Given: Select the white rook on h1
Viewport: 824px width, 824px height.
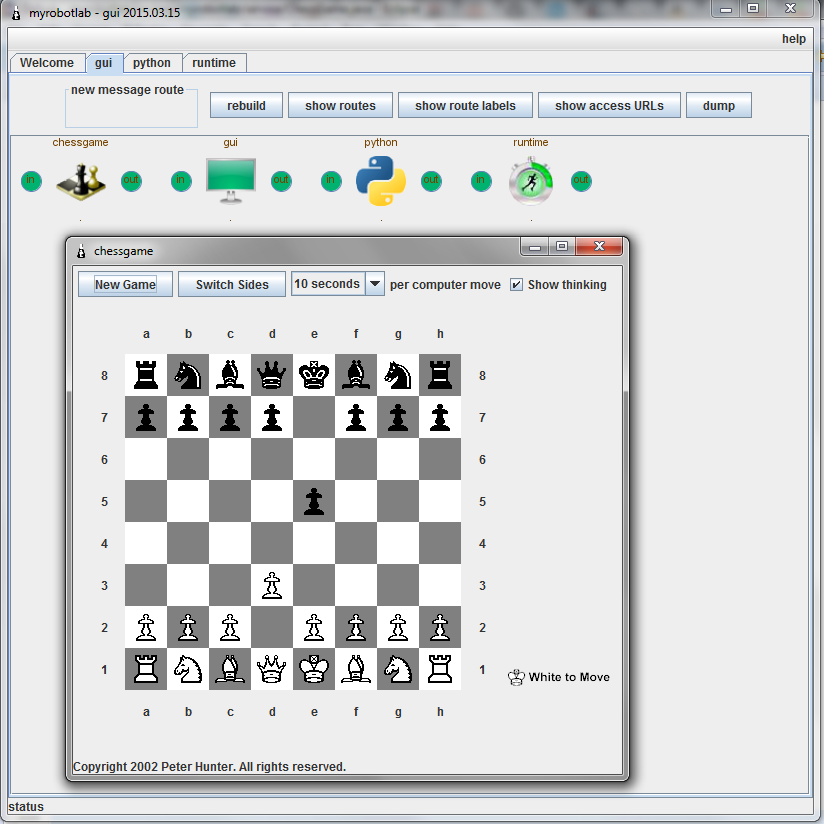Looking at the screenshot, I should point(440,669).
